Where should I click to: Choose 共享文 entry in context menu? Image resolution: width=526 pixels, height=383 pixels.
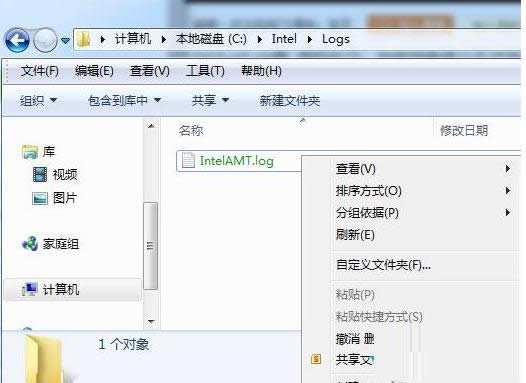[x=354, y=360]
